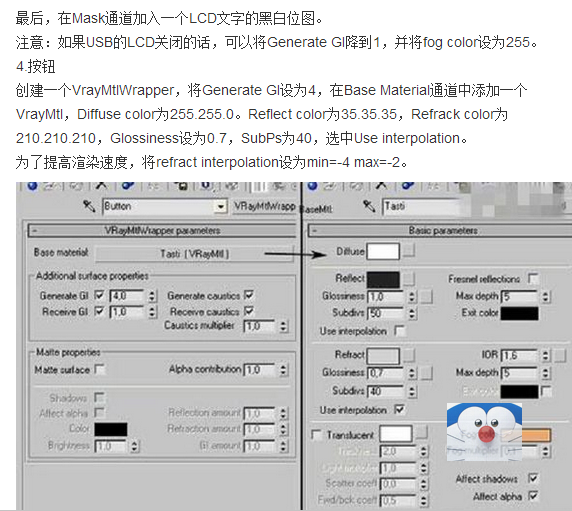Disable the Generate caustics checkbox
The image size is (572, 511).
click(249, 294)
